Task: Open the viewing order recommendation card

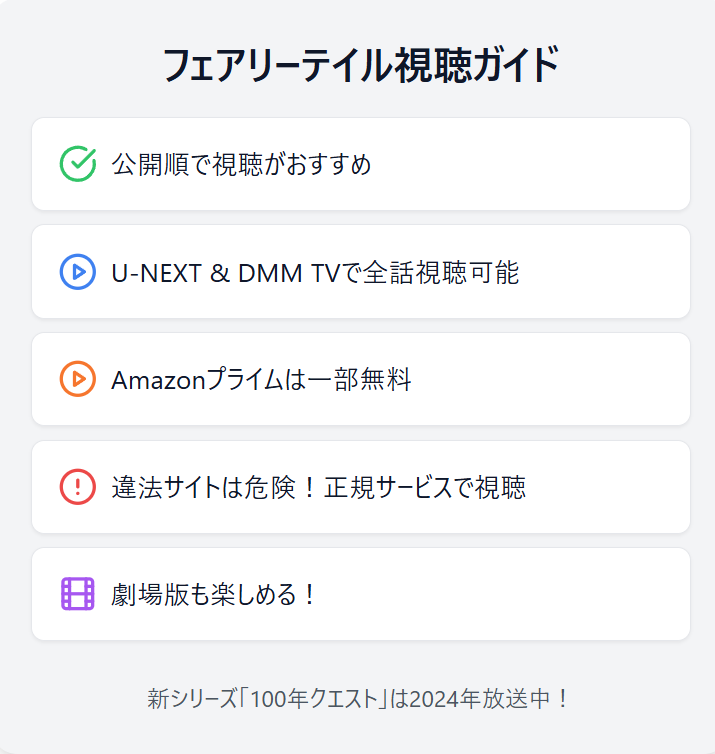Action: tap(361, 164)
